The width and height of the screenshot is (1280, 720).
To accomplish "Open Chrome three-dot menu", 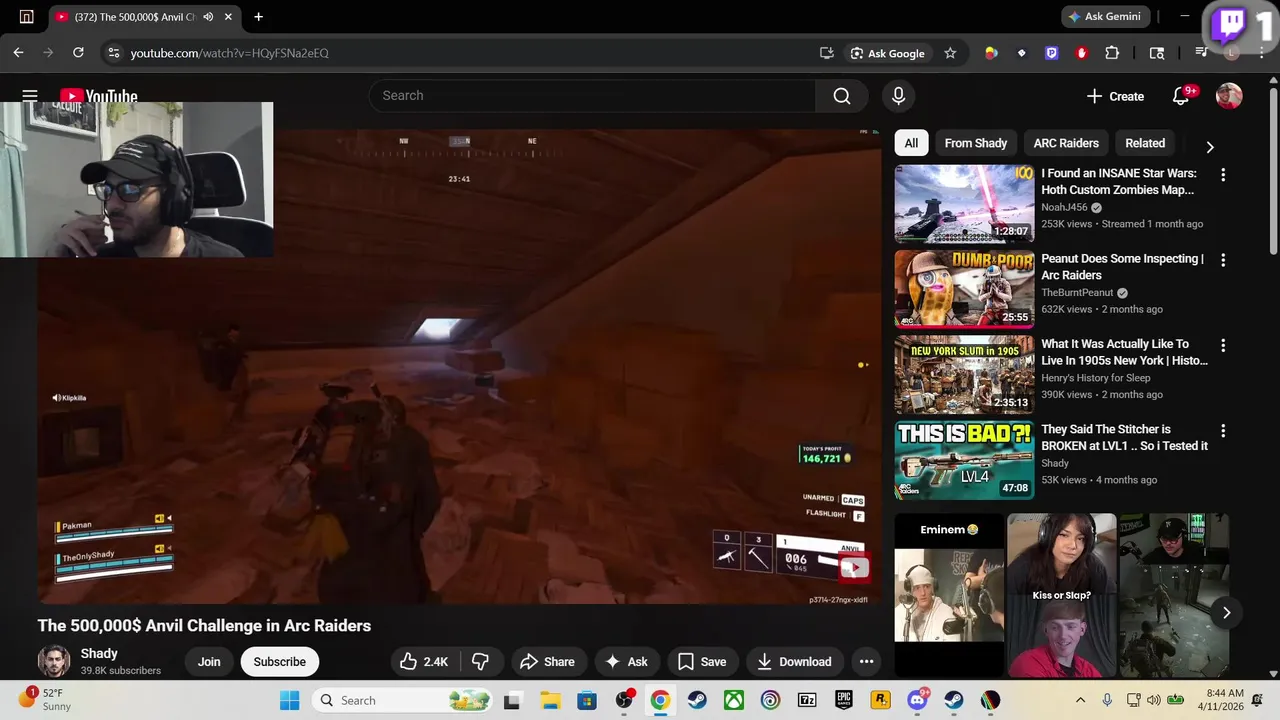I will tap(1262, 53).
